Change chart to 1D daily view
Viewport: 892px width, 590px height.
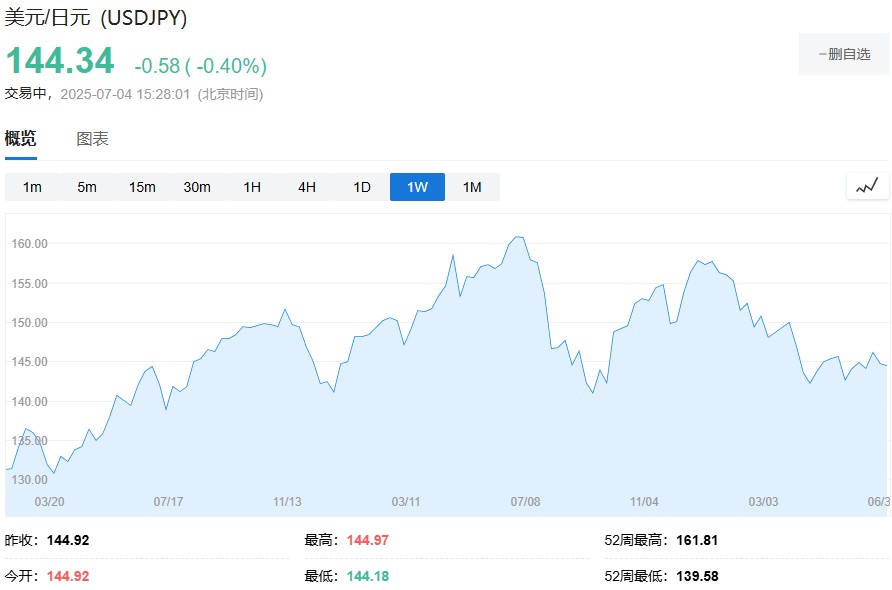pyautogui.click(x=362, y=187)
